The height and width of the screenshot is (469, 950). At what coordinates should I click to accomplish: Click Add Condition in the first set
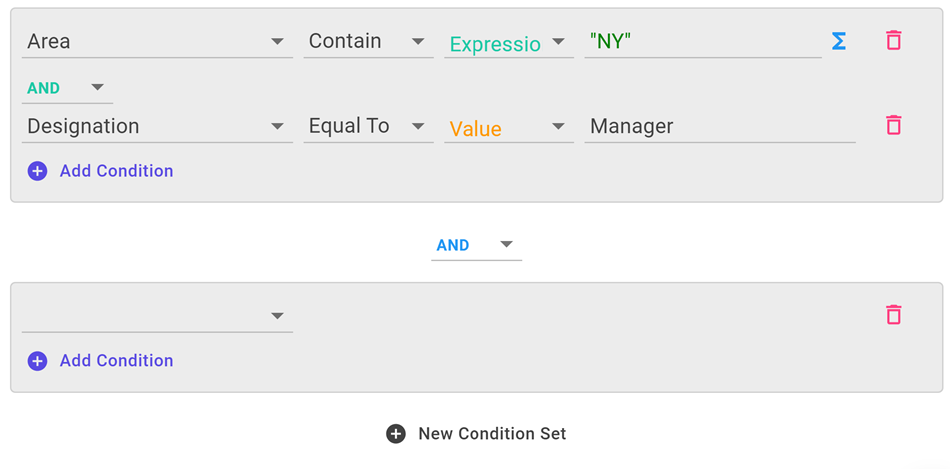pos(116,171)
